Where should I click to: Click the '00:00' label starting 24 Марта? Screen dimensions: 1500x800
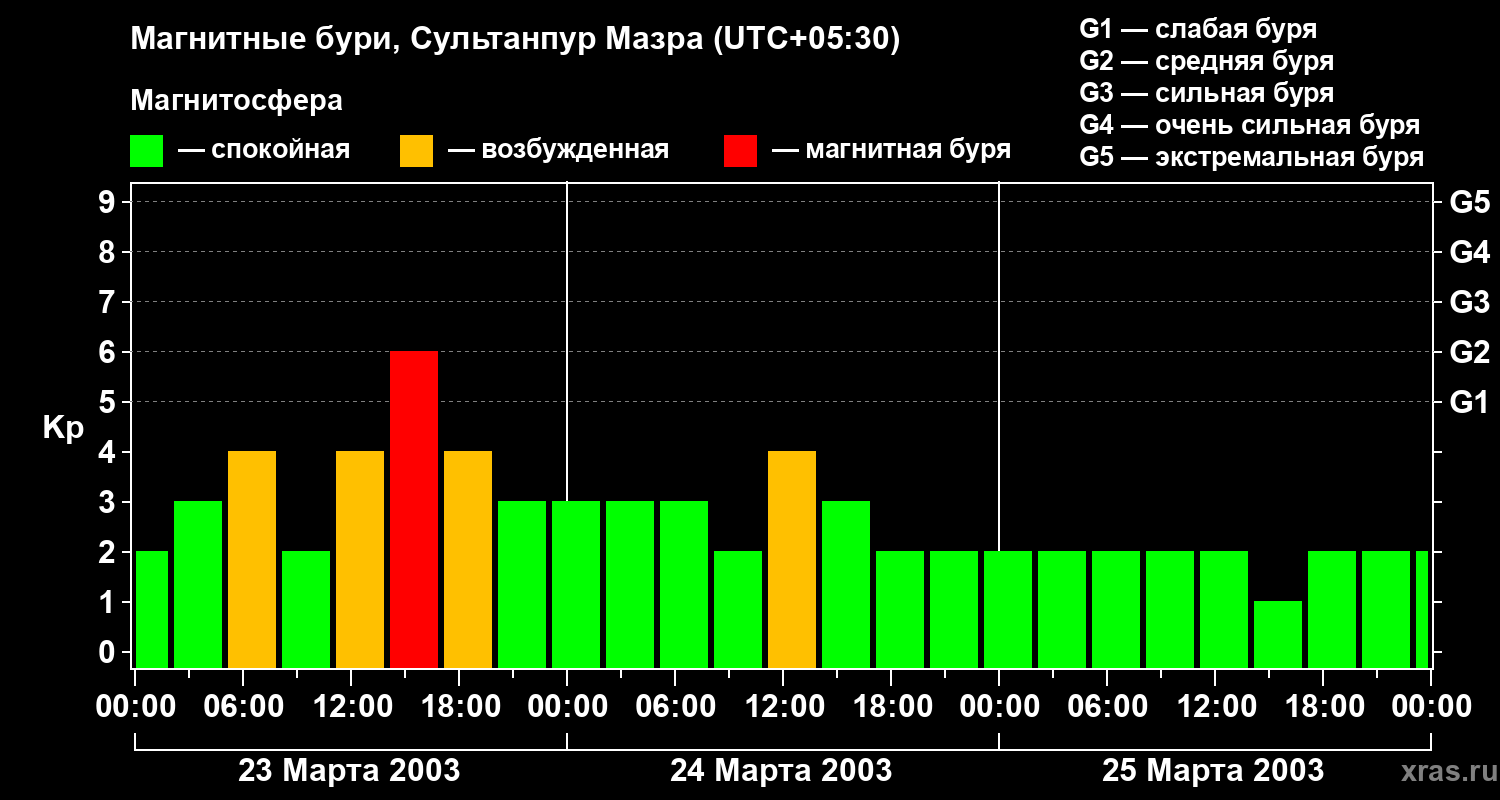(567, 706)
